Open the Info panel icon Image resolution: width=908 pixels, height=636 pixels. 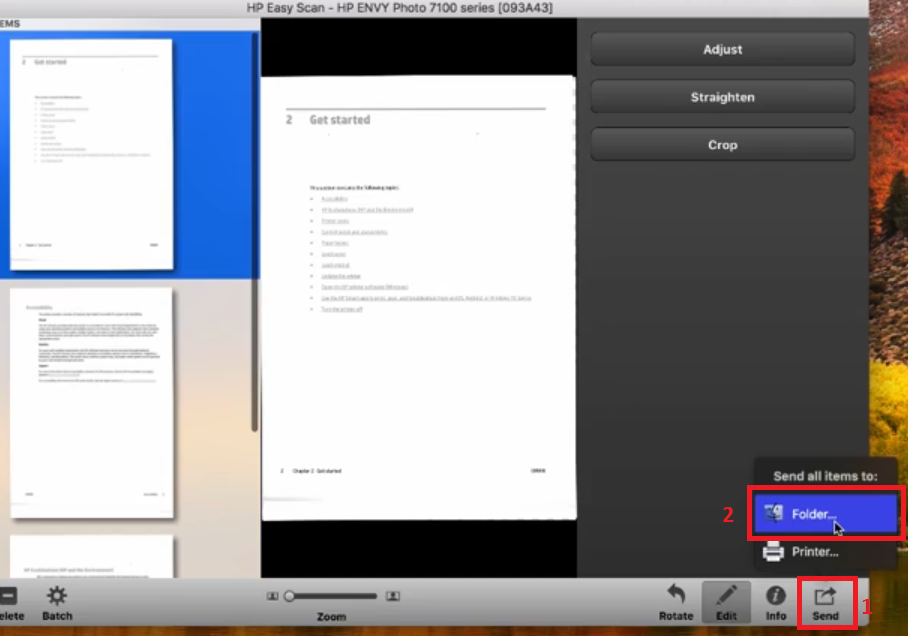(x=775, y=604)
